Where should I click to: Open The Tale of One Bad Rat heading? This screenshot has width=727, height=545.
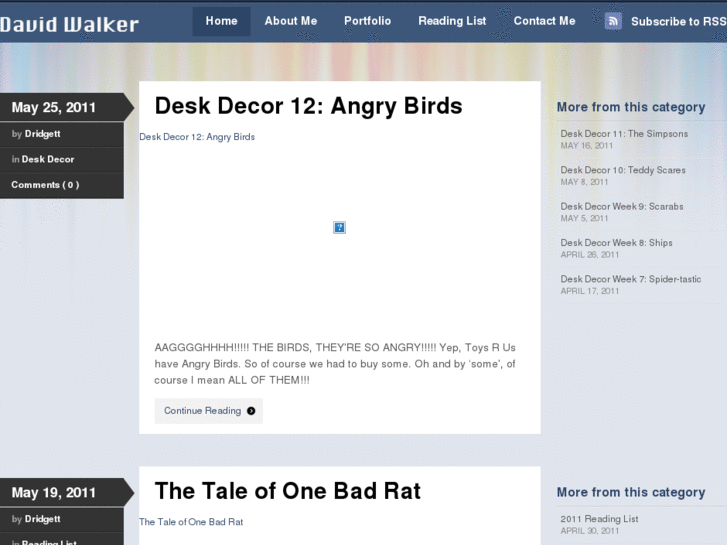287,491
